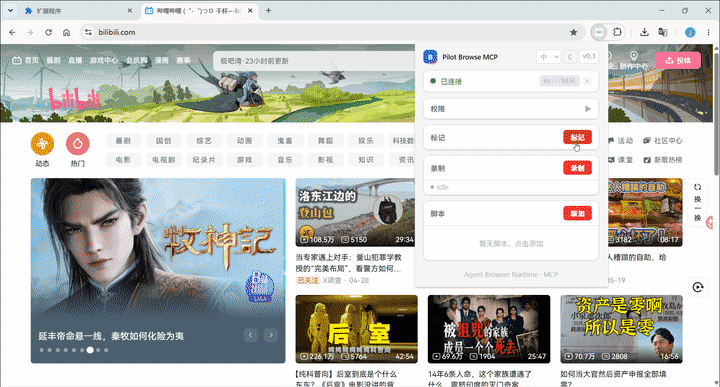Open the 牧神記 carousel banner
The image size is (720, 387).
158,271
